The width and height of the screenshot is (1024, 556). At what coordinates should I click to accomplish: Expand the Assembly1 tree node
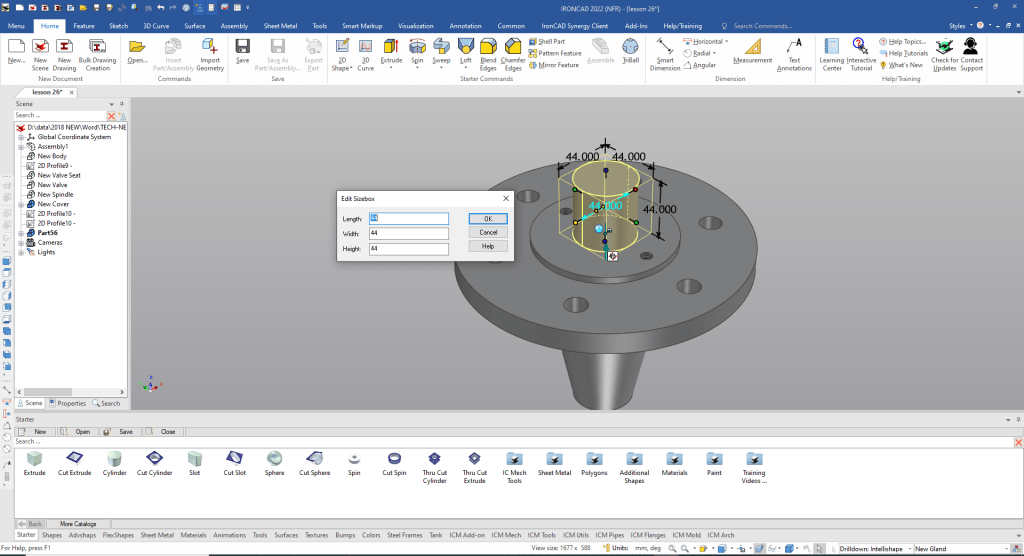21,147
